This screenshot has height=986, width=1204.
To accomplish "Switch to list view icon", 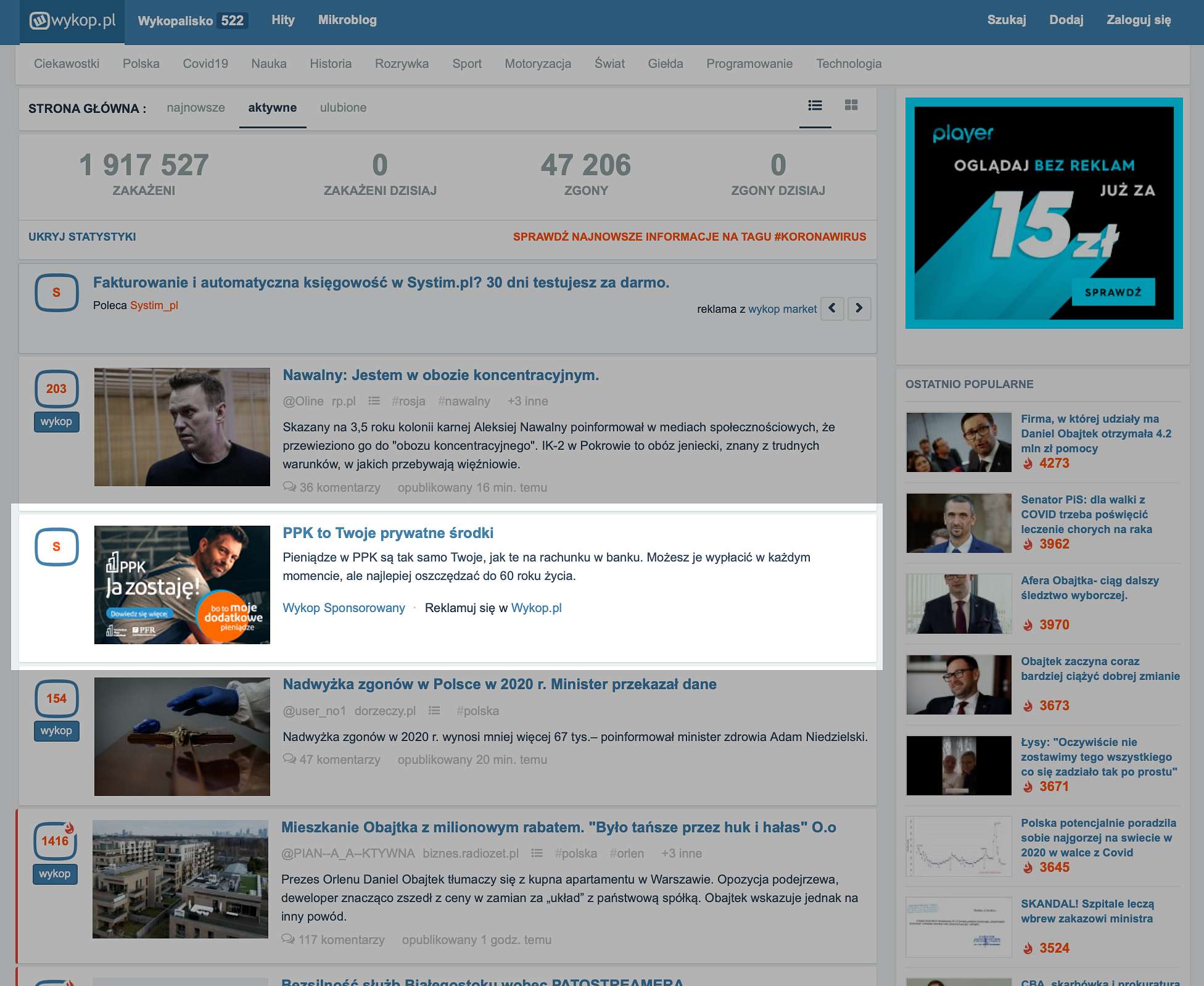I will [815, 106].
